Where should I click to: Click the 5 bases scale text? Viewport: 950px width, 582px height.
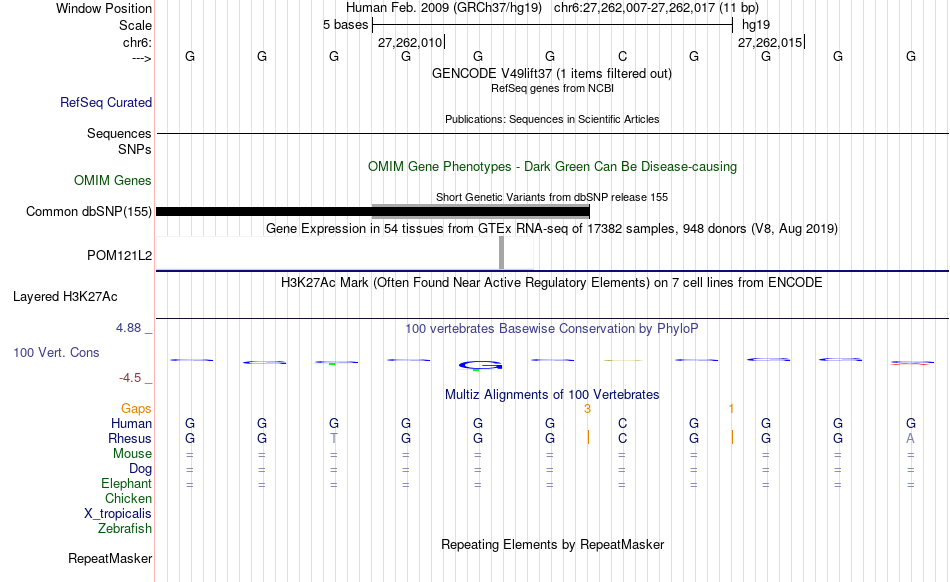click(x=345, y=25)
